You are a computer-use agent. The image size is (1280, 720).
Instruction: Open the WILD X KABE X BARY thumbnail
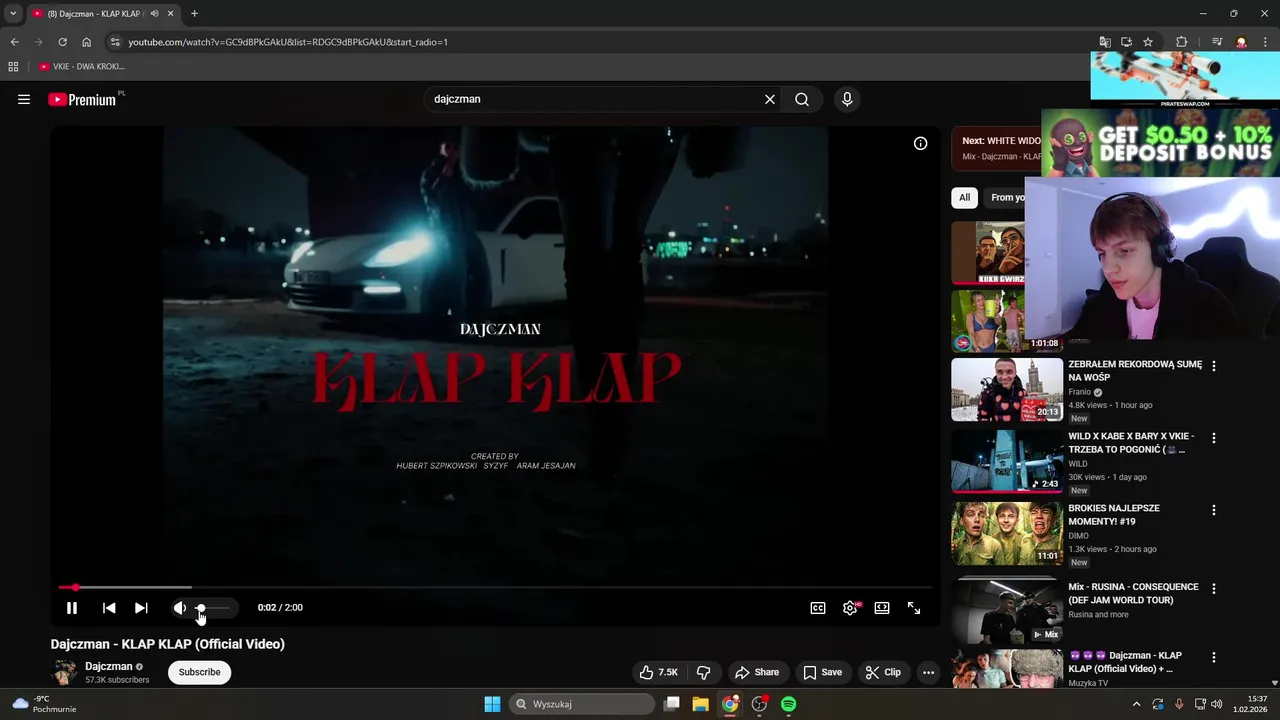(1006, 461)
